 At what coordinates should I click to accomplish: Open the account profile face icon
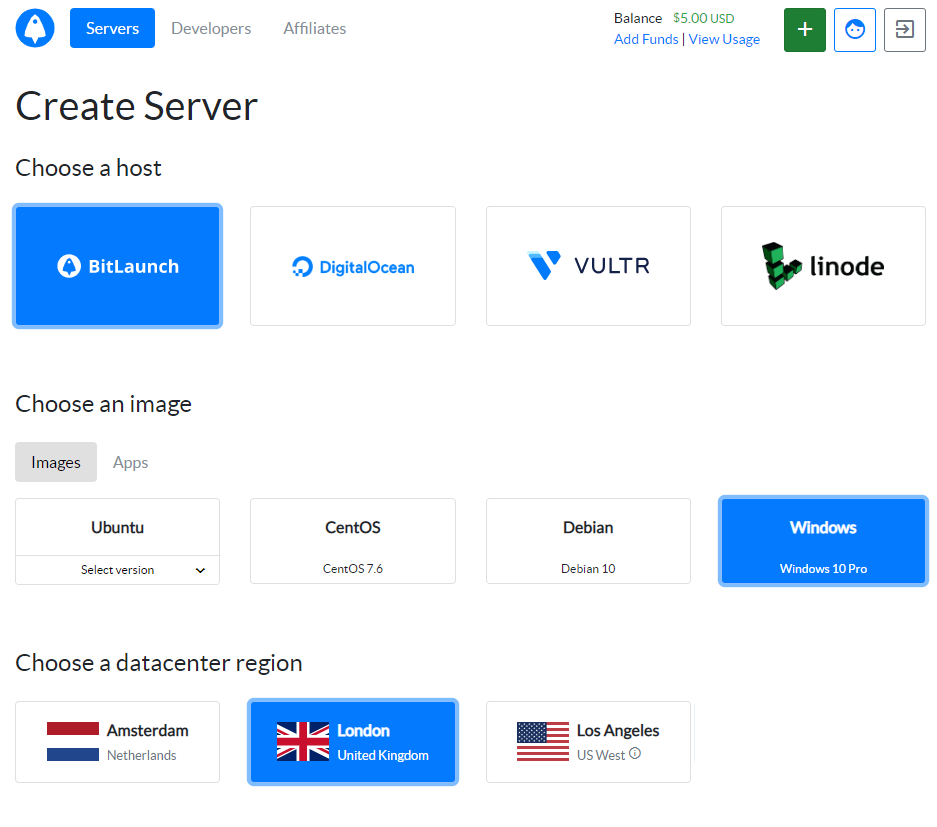855,29
